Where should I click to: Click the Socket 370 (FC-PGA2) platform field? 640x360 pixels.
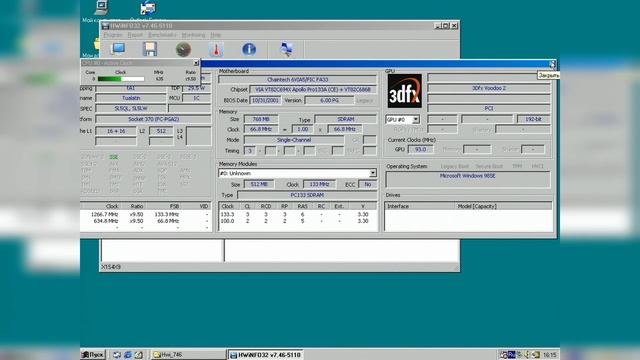[153, 119]
